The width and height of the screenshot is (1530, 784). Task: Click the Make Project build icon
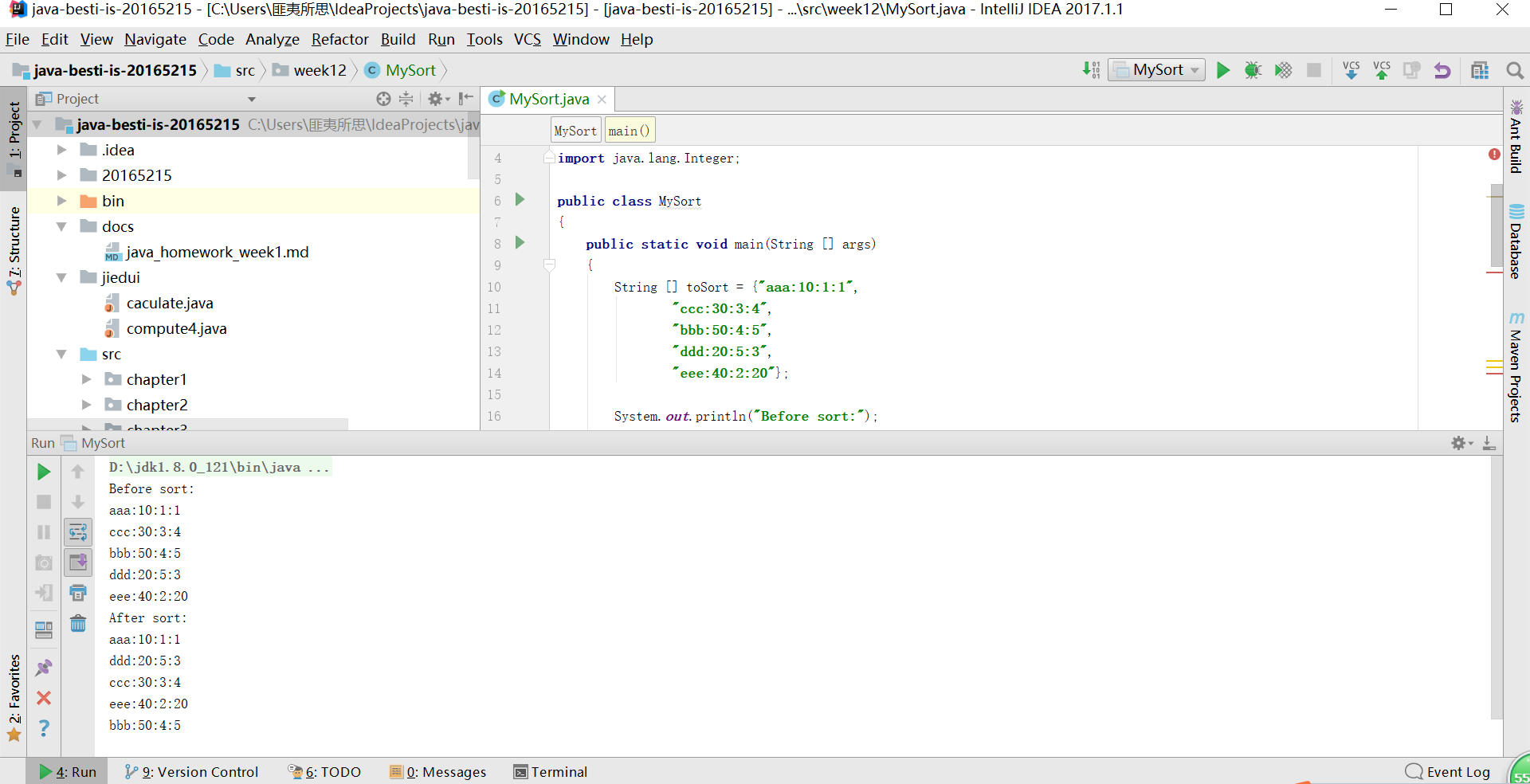[1091, 70]
